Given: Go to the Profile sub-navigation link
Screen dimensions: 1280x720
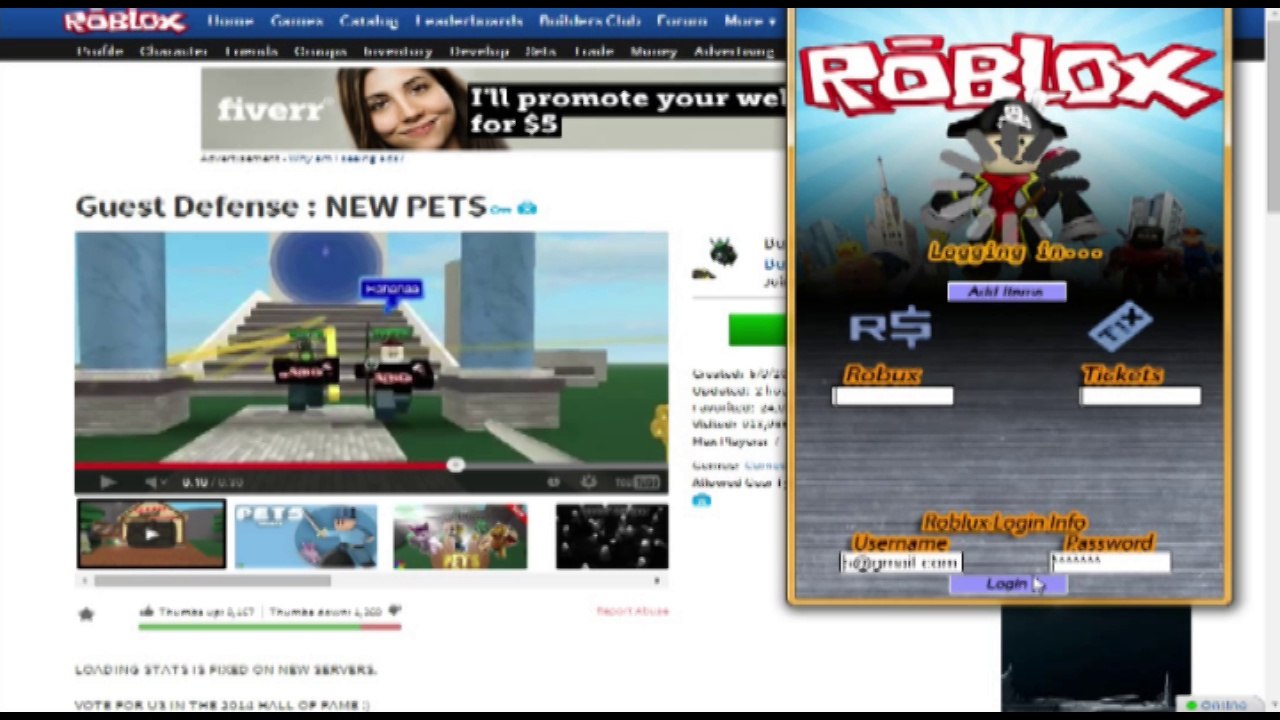Looking at the screenshot, I should pos(101,51).
